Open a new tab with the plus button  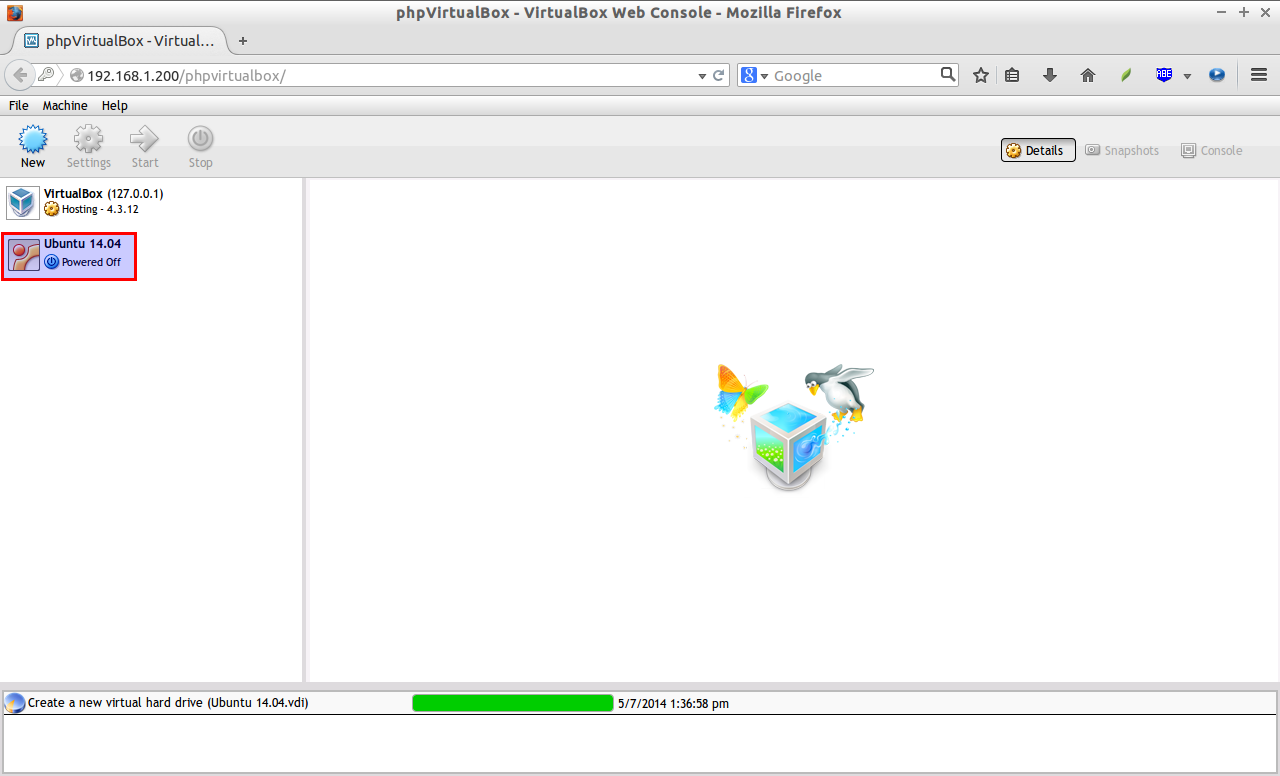(x=243, y=41)
